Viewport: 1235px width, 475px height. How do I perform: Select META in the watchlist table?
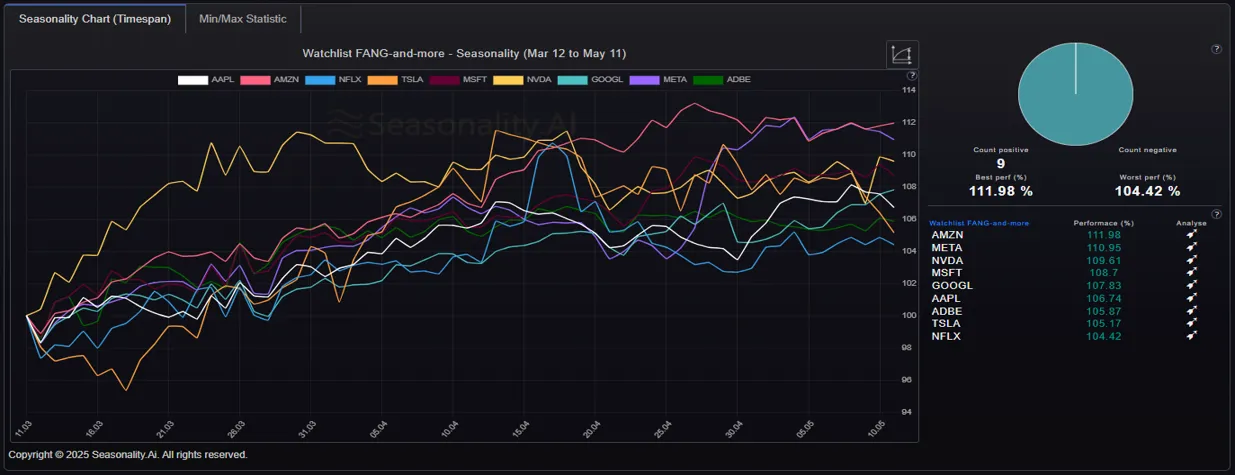click(x=946, y=247)
